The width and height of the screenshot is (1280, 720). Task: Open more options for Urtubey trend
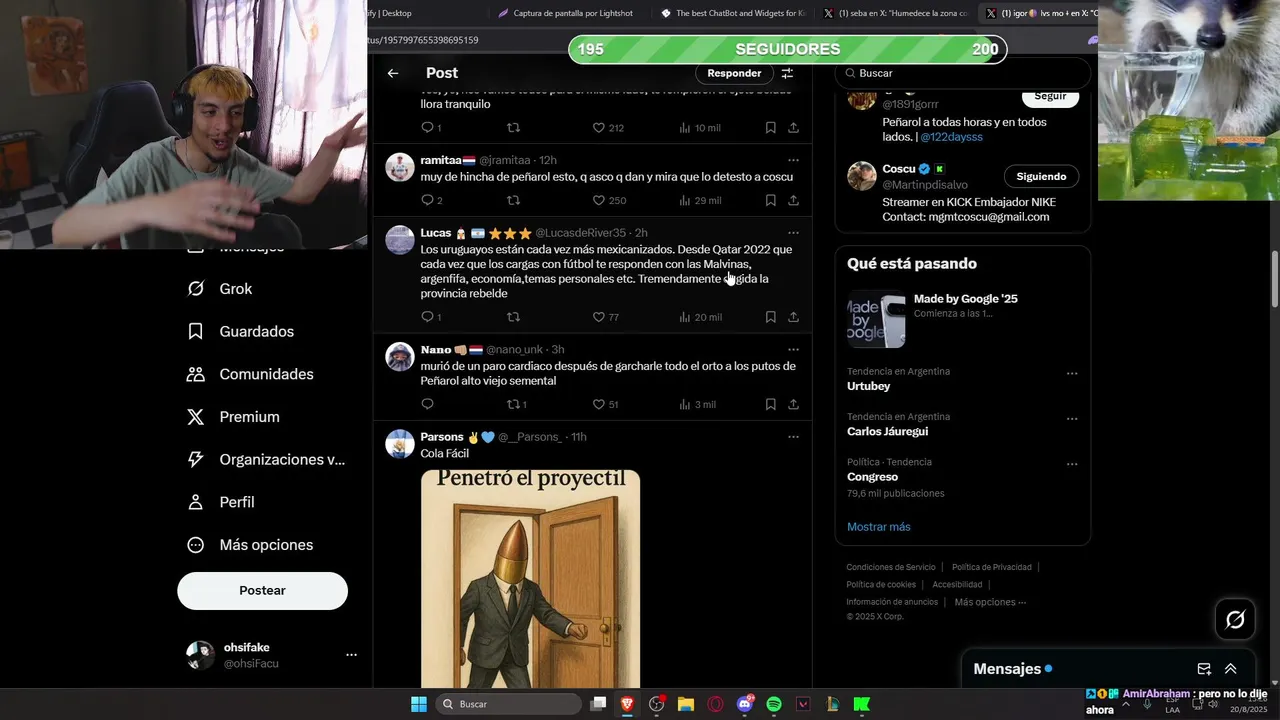(x=1072, y=373)
